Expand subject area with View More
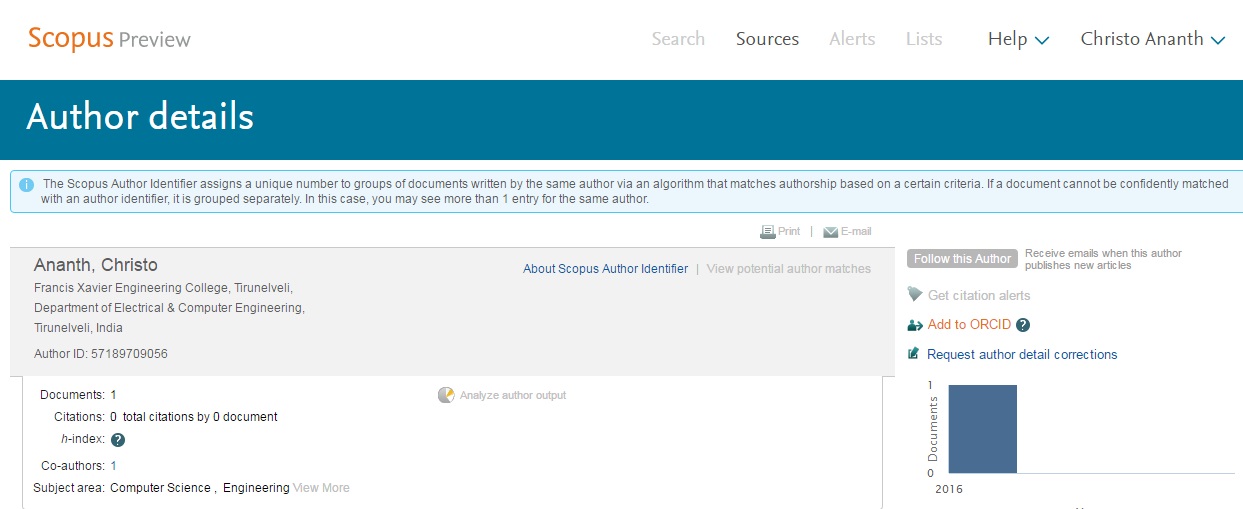The image size is (1243, 509). click(x=321, y=488)
